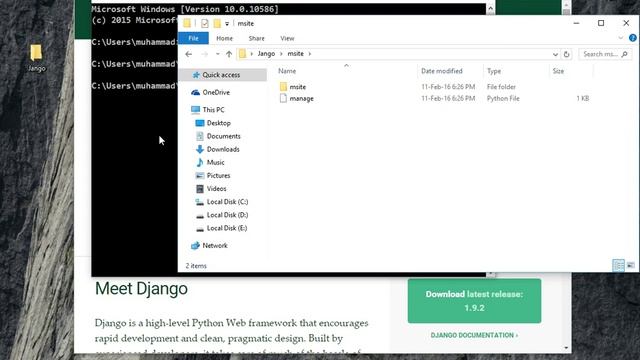Open Downloads in the navigation pane
This screenshot has width=640, height=360.
coord(223,149)
